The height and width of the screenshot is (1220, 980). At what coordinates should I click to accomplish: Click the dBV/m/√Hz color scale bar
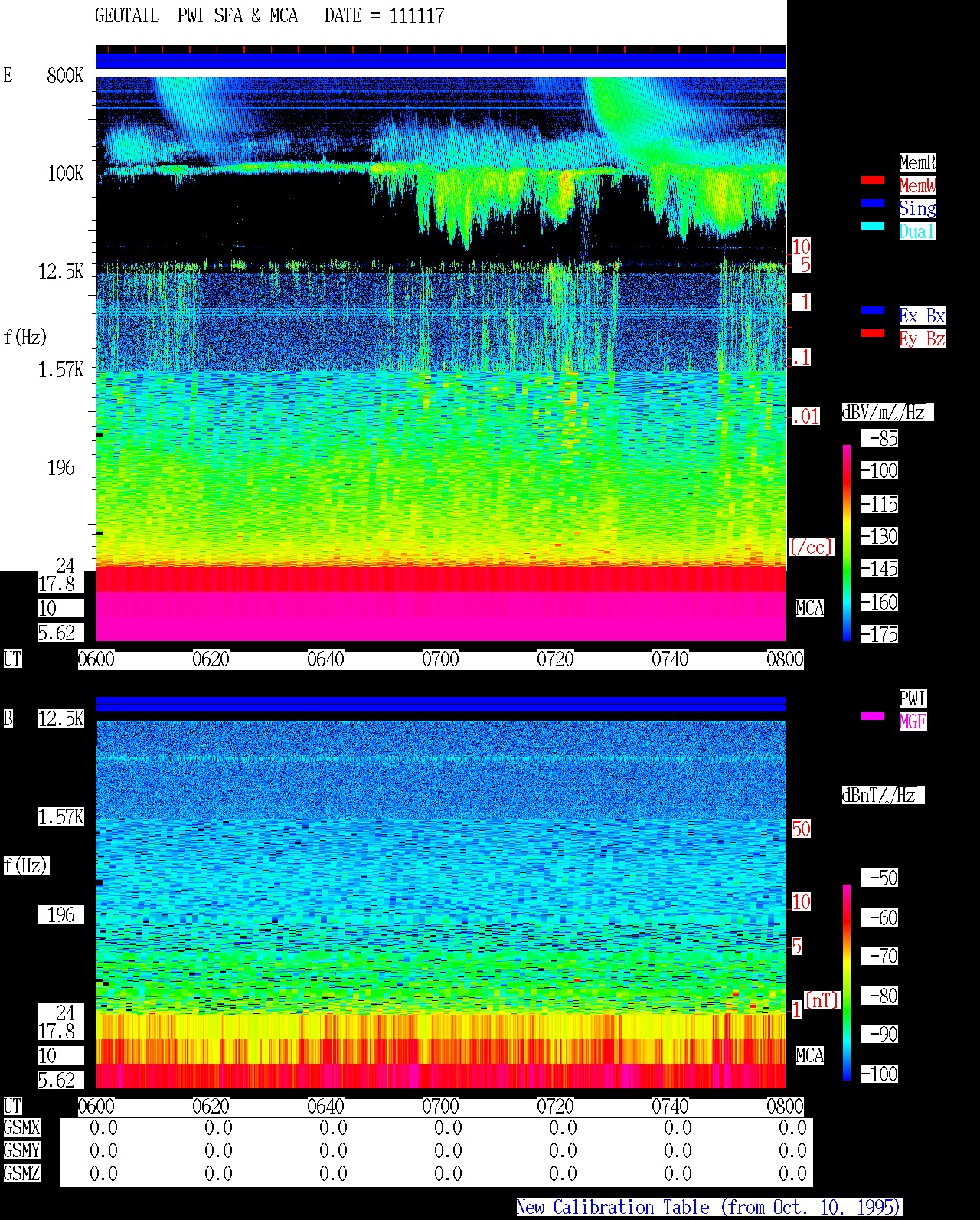(847, 542)
